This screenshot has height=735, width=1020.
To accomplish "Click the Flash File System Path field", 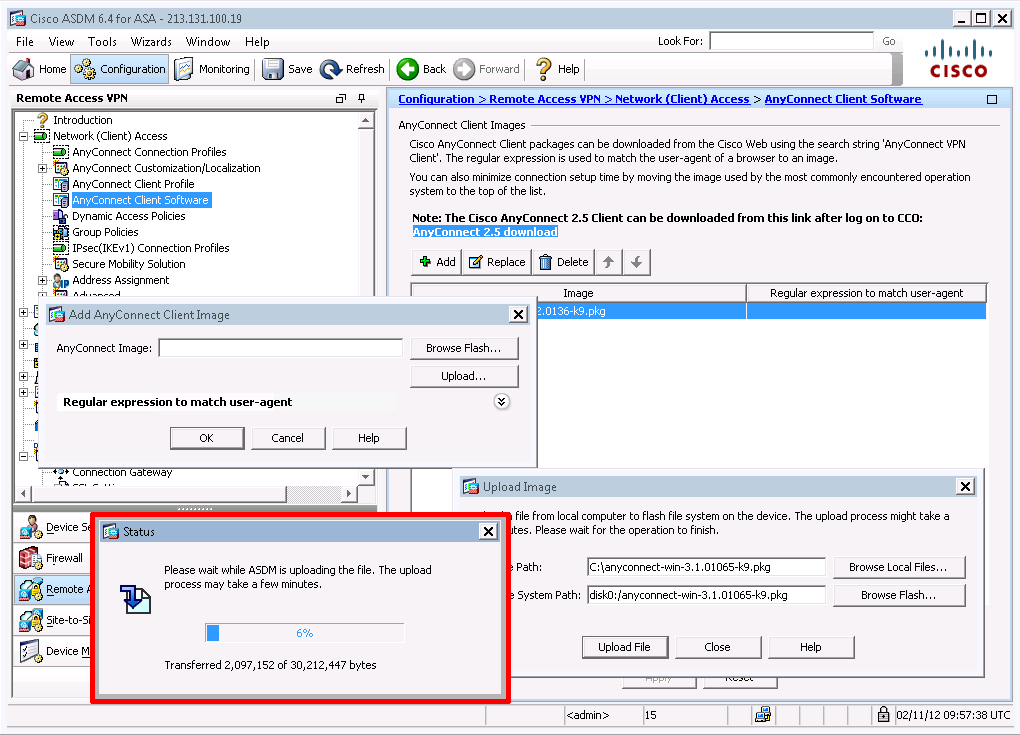I will [x=706, y=595].
